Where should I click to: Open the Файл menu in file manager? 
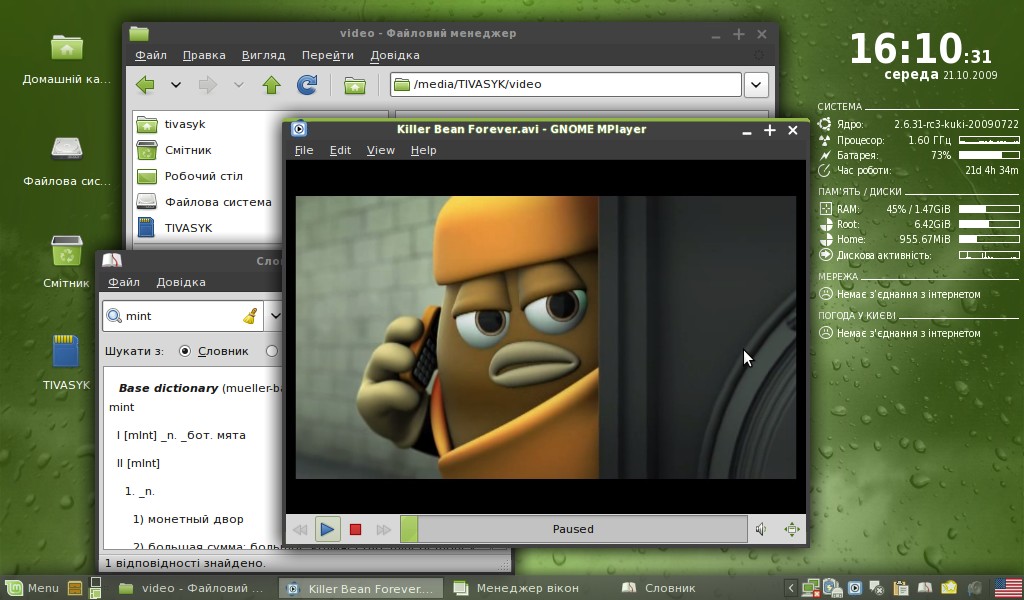(151, 55)
